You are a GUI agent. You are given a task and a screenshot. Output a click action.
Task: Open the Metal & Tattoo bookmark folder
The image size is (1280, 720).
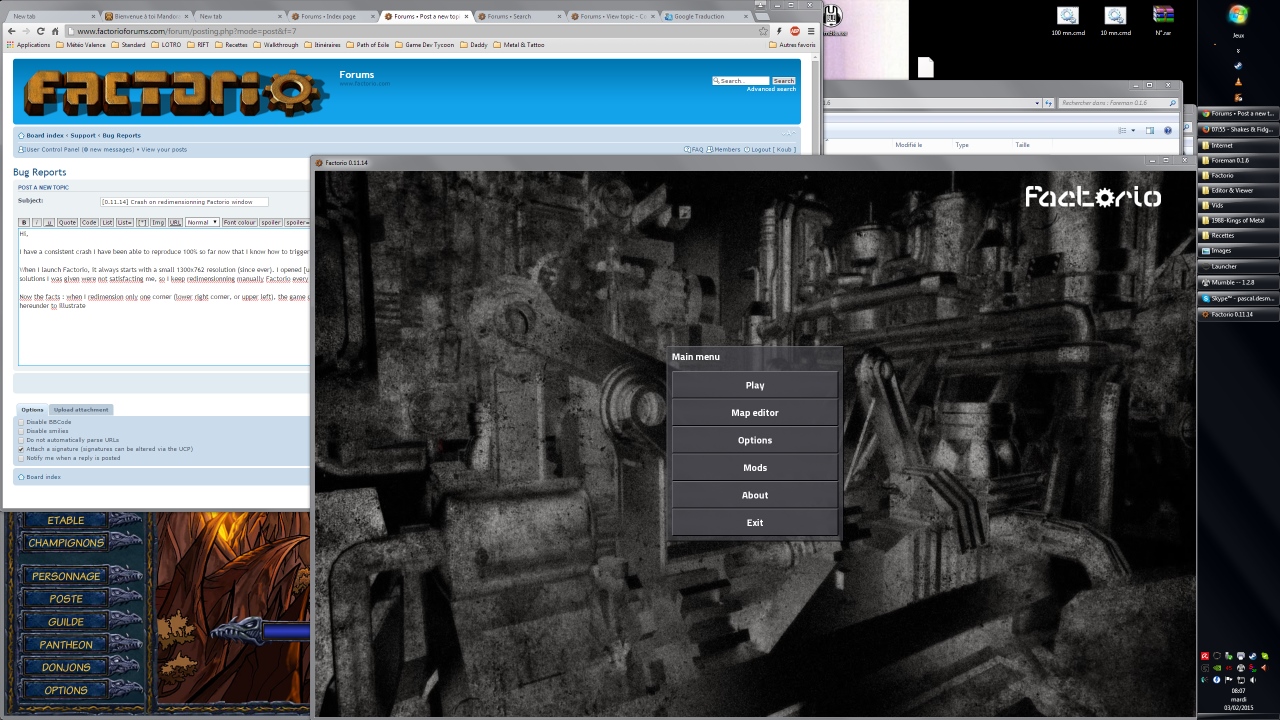[x=518, y=45]
